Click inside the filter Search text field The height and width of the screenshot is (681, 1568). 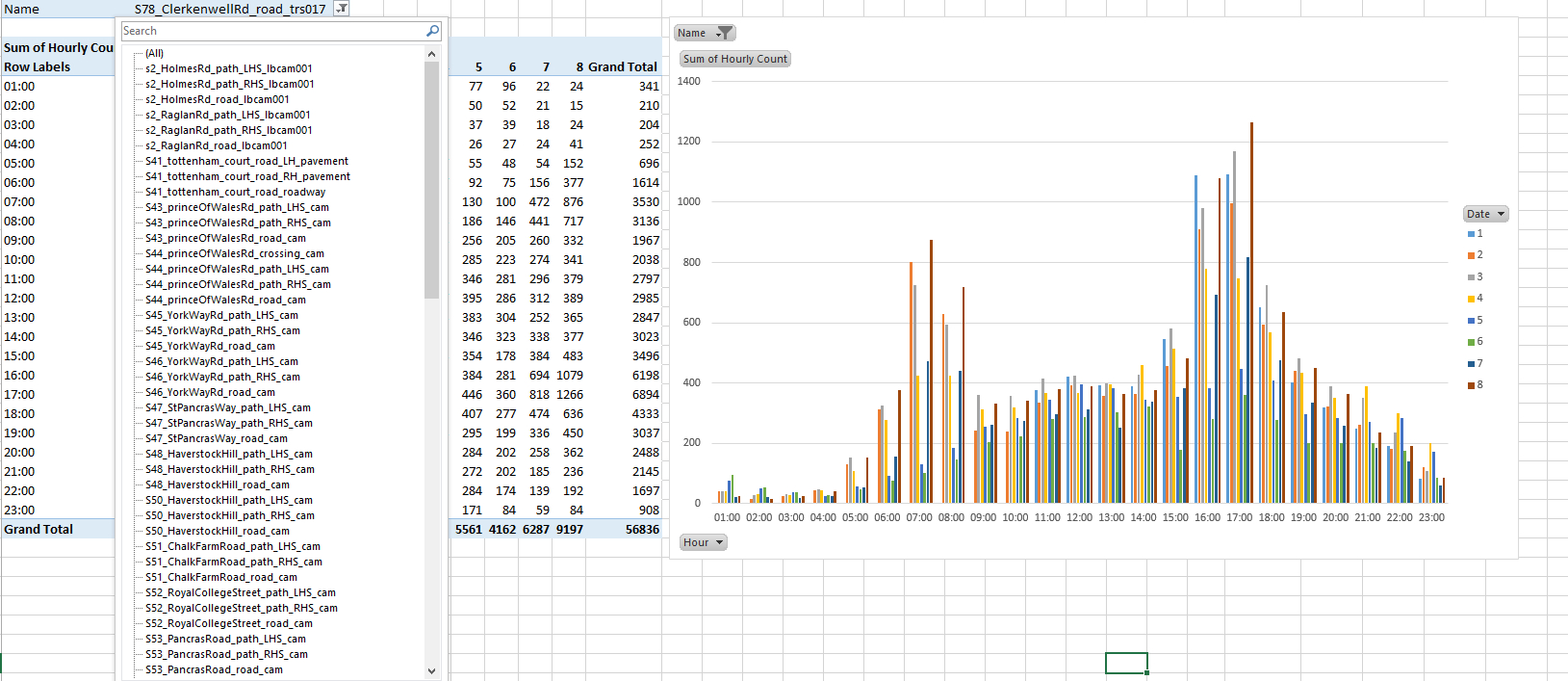click(x=271, y=31)
